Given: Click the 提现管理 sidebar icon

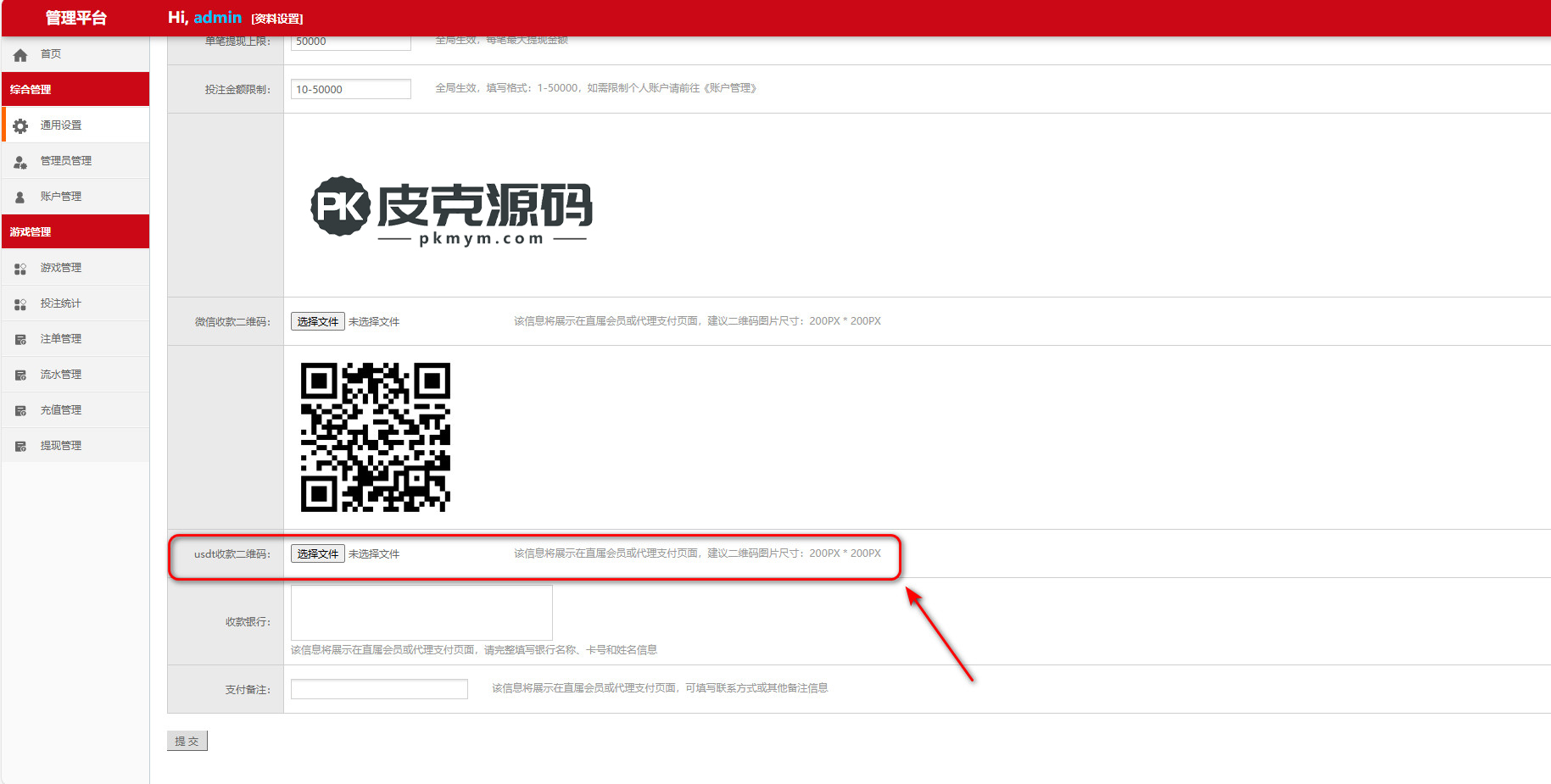Looking at the screenshot, I should pos(20,447).
